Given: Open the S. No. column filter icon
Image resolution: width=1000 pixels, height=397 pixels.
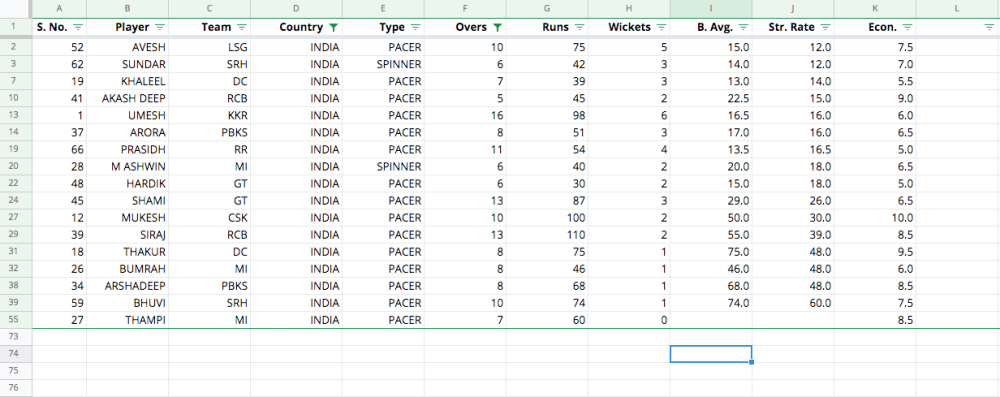Looking at the screenshot, I should (78, 27).
